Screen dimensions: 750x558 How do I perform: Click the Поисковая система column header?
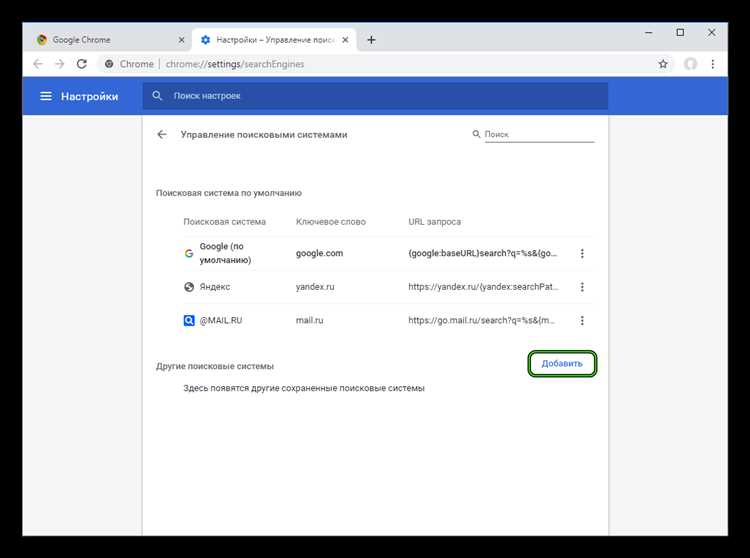pyautogui.click(x=224, y=222)
